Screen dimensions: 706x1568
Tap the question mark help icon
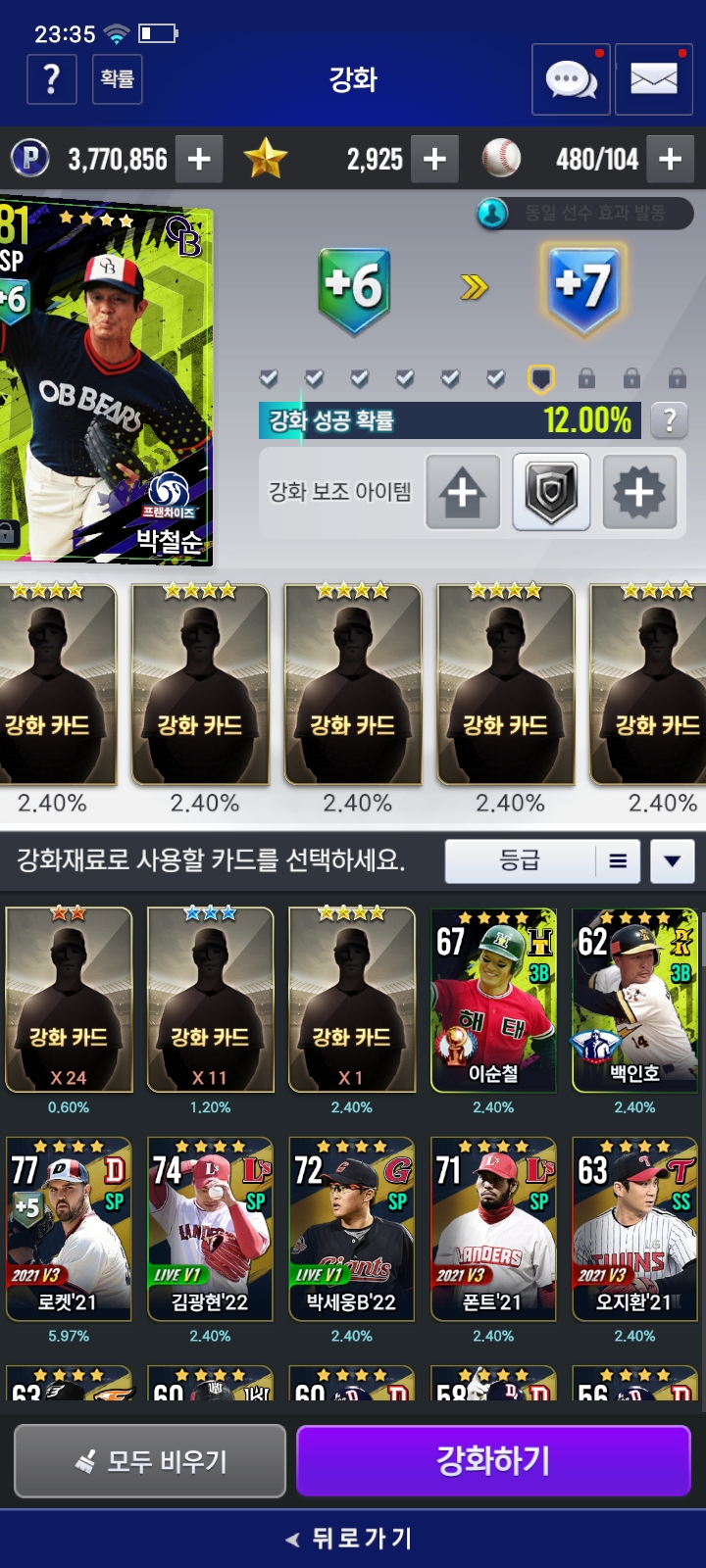point(52,79)
